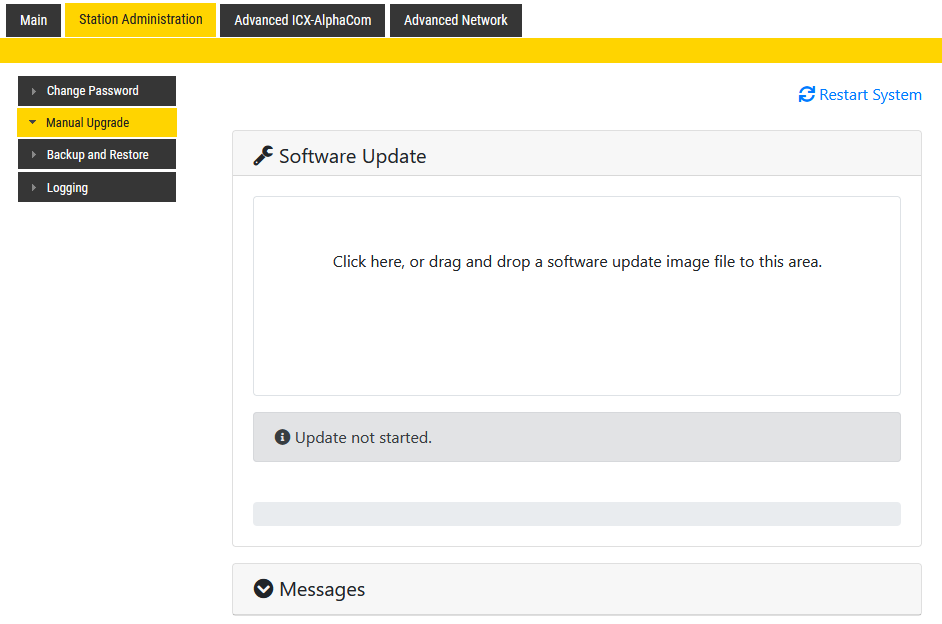942x624 pixels.
Task: Expand the Messages panel header
Action: 576,589
